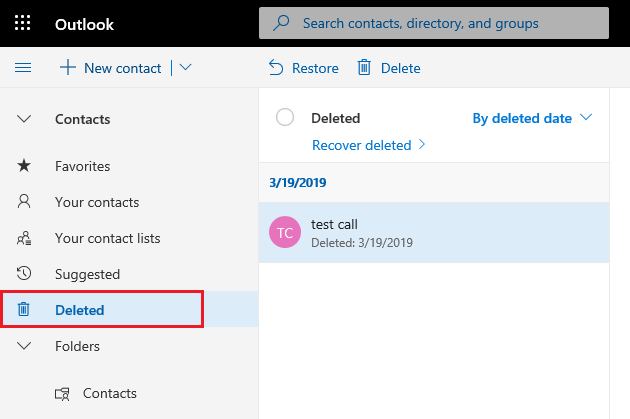Click the Your contact lists icon
The height and width of the screenshot is (419, 630).
(x=25, y=238)
